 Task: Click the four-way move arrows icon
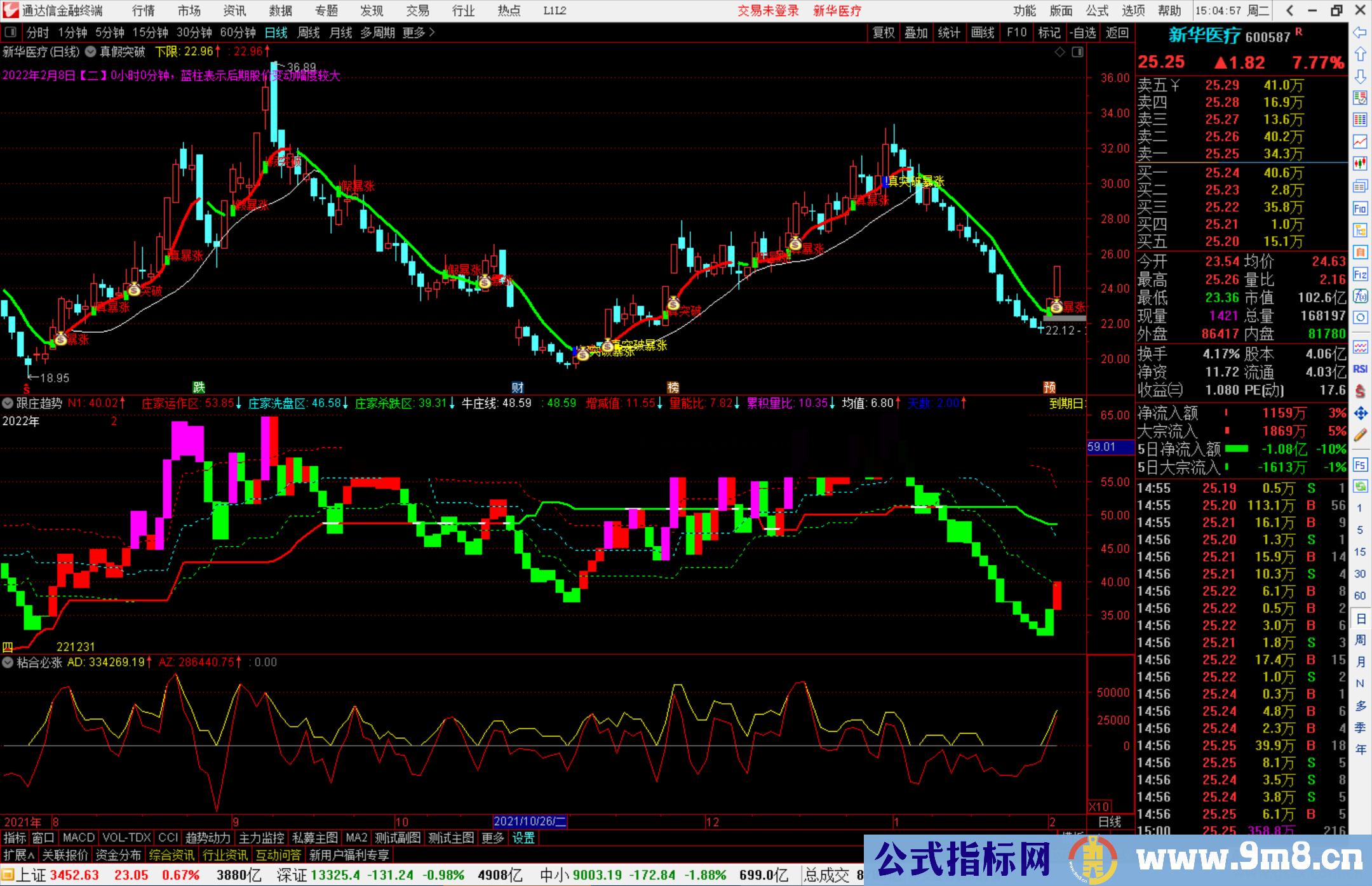1360,413
